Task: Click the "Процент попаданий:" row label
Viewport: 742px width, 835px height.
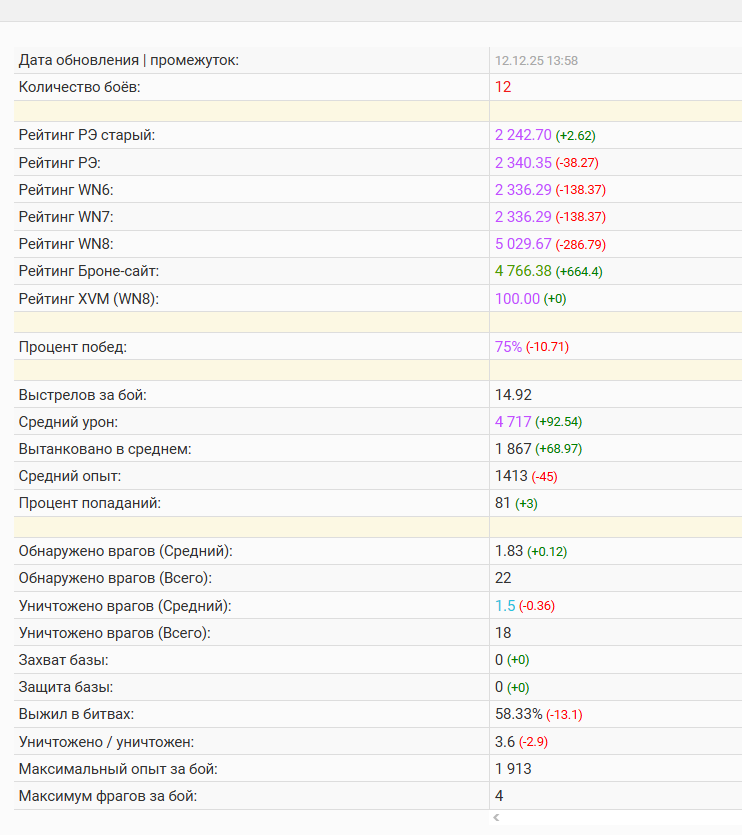Action: click(89, 503)
